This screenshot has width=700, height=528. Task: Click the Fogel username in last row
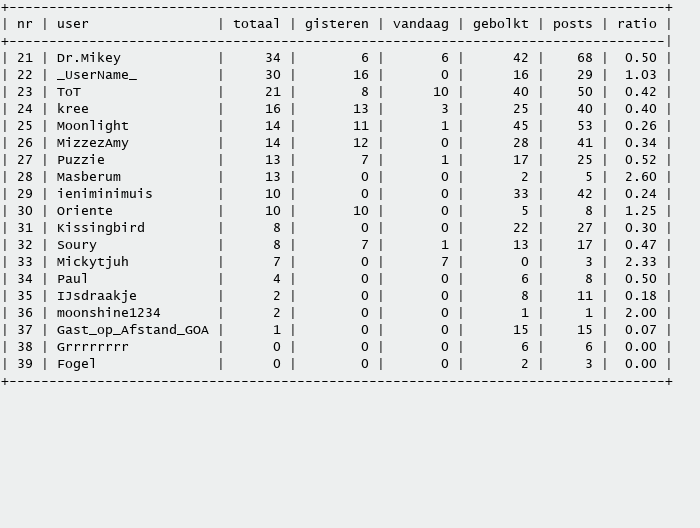click(x=76, y=364)
